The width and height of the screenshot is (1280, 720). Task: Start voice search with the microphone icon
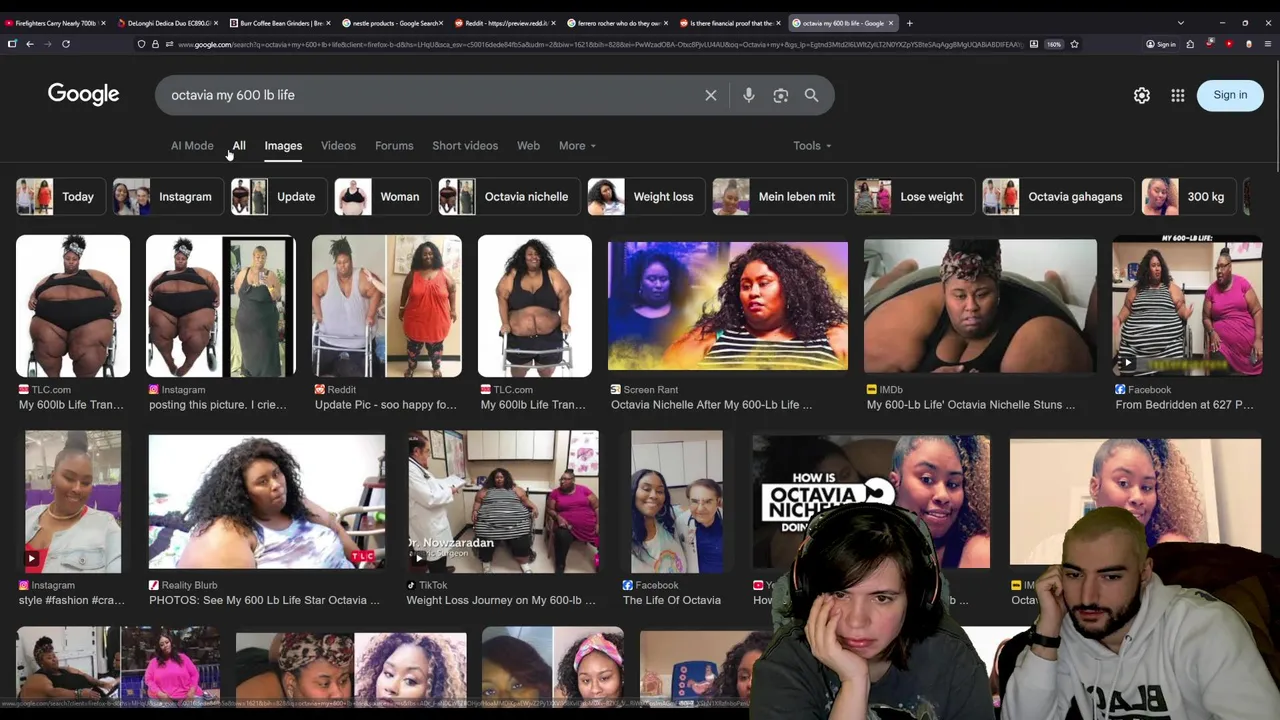tap(748, 95)
